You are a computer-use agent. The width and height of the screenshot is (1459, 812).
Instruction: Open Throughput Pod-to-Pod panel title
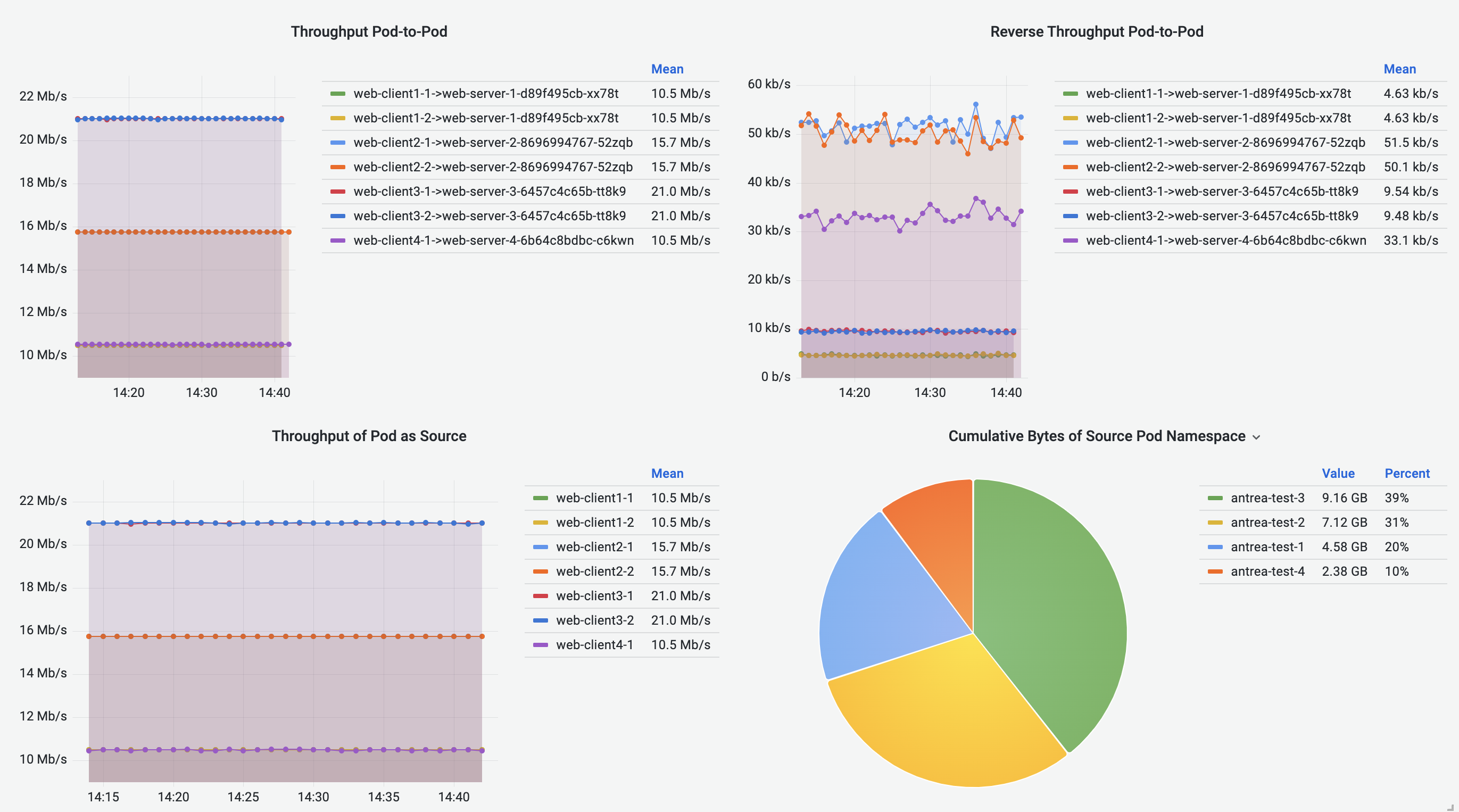pos(369,32)
